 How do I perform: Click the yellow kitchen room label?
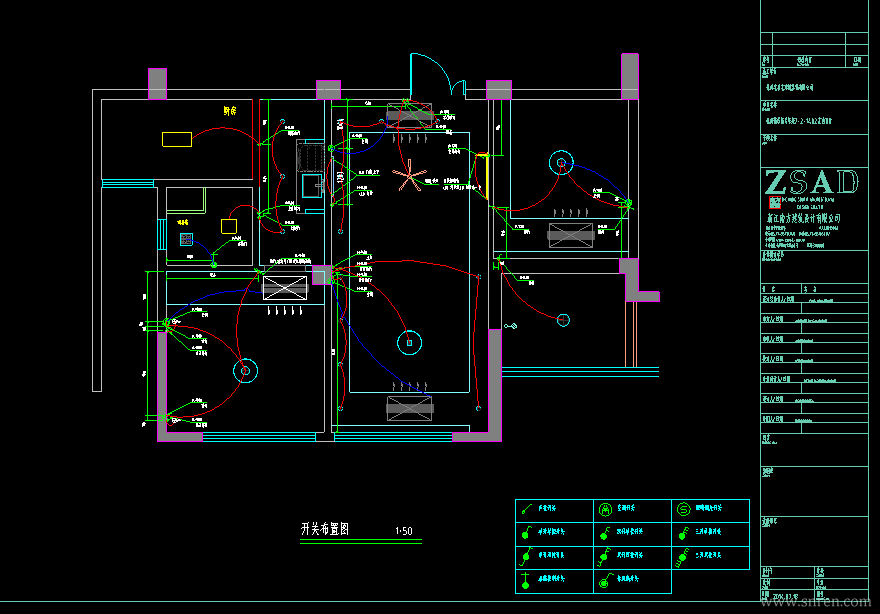(x=230, y=111)
